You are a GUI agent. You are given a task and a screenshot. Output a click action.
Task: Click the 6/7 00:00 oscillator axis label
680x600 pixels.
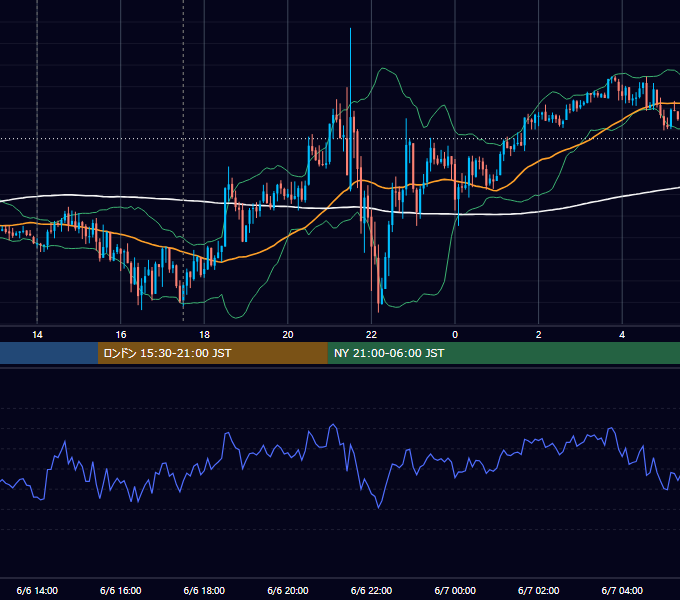[x=455, y=590]
